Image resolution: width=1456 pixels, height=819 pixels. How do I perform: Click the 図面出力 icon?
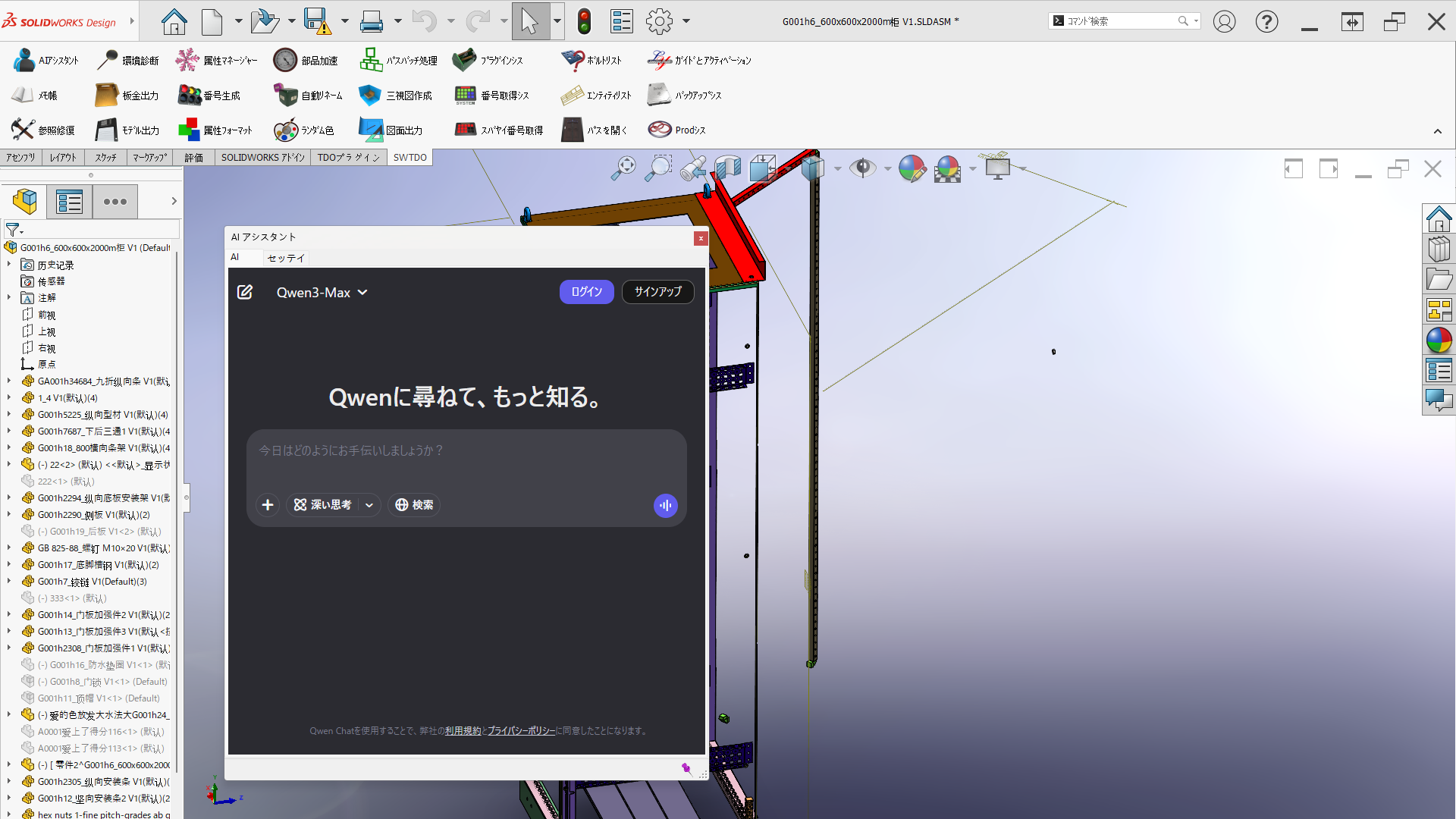[370, 130]
